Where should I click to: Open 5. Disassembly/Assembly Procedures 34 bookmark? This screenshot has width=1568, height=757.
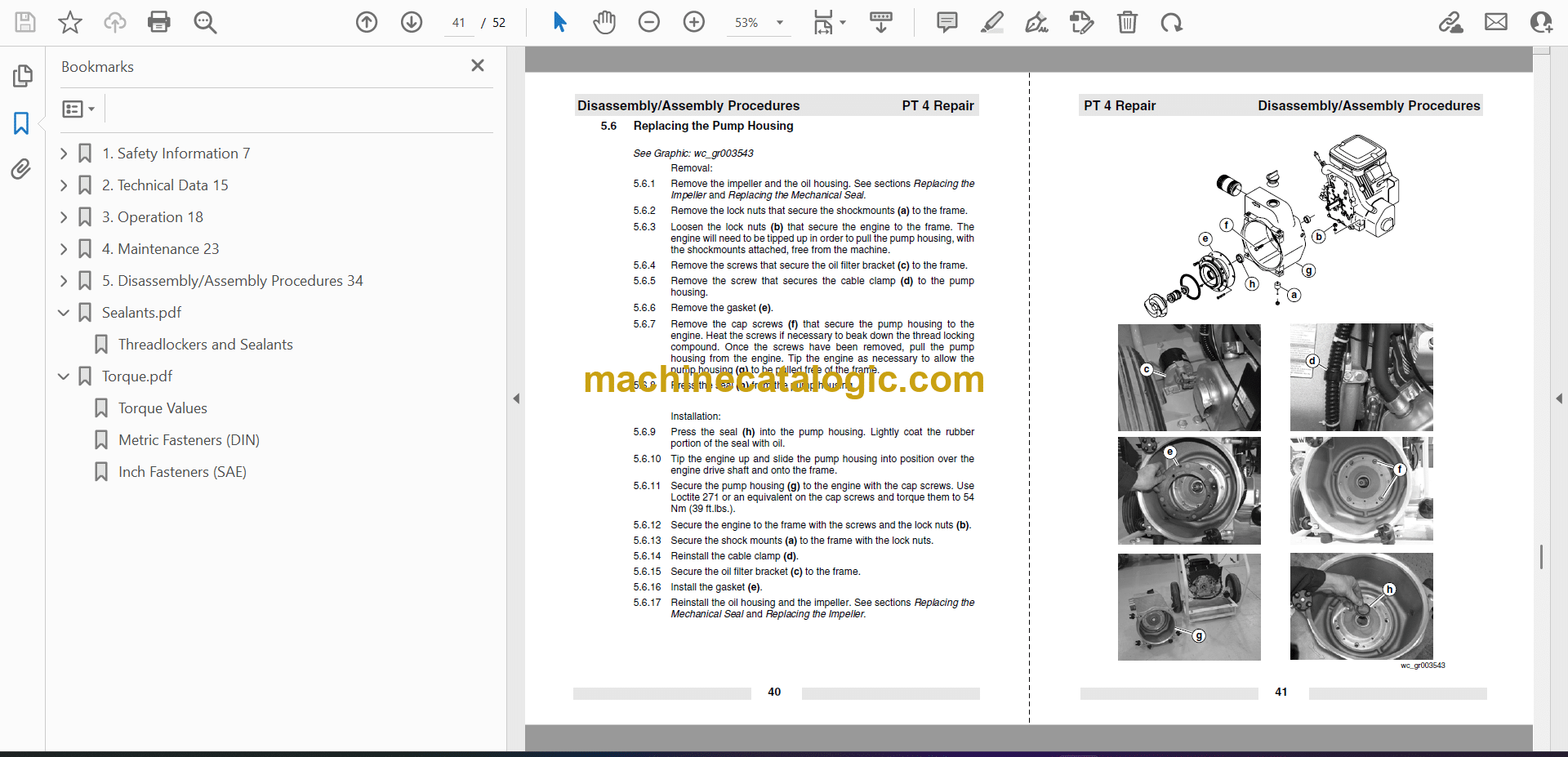pyautogui.click(x=232, y=281)
